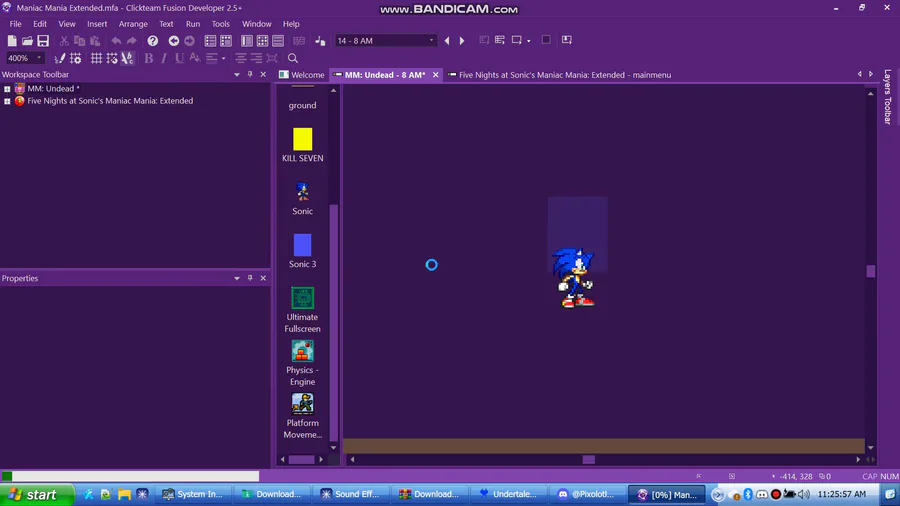Viewport: 900px width, 506px height.
Task: Switch to Undertale... taskbar window
Action: (x=509, y=495)
